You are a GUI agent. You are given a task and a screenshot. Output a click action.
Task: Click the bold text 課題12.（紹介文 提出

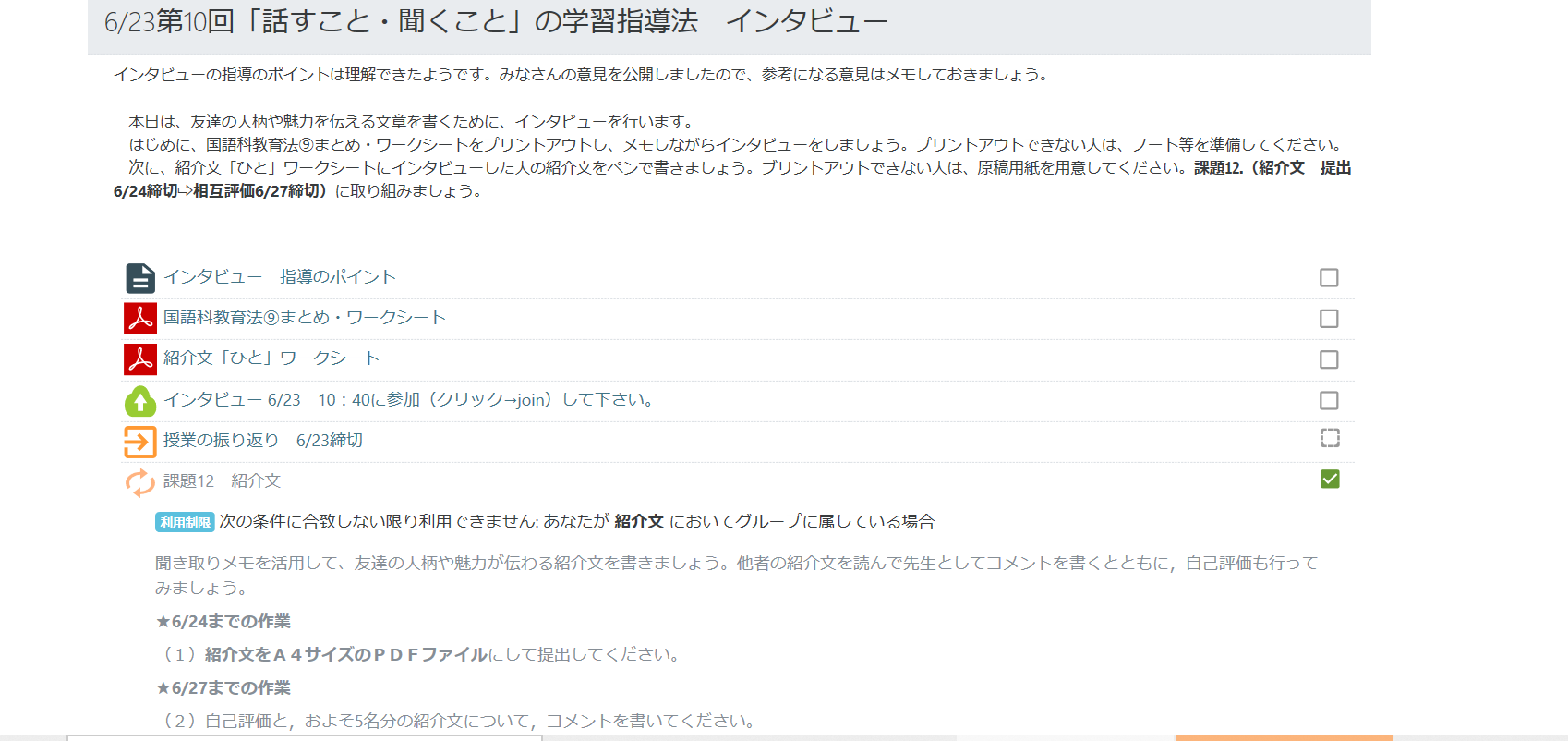point(1272,168)
